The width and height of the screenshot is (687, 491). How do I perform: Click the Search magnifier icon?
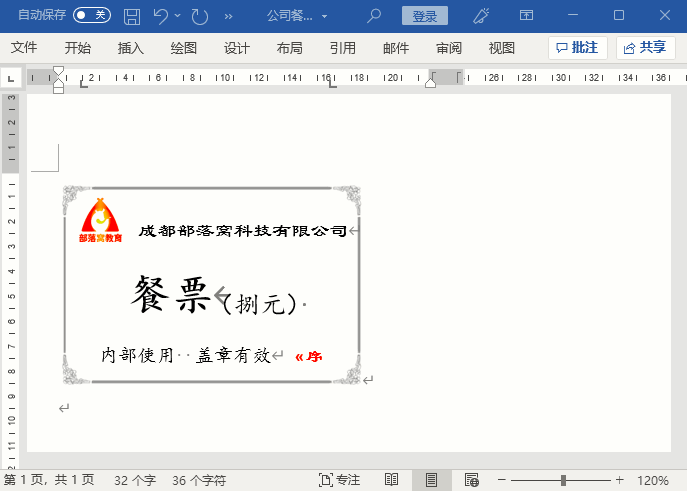374,16
